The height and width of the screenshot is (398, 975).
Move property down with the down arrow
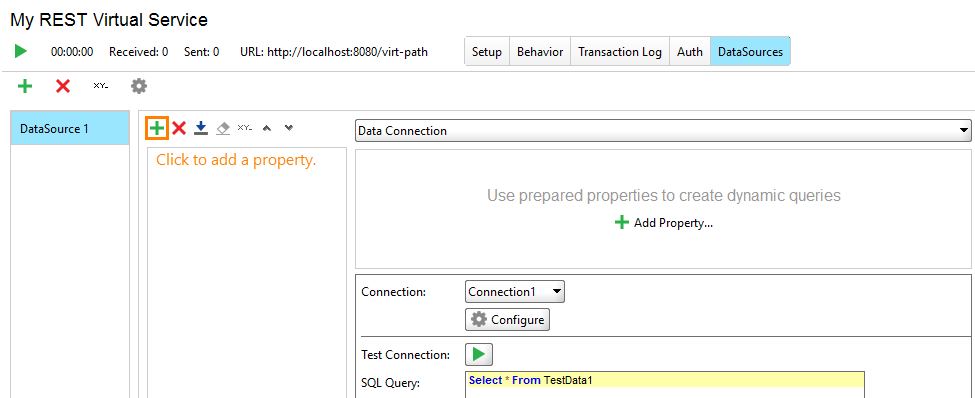click(x=289, y=128)
